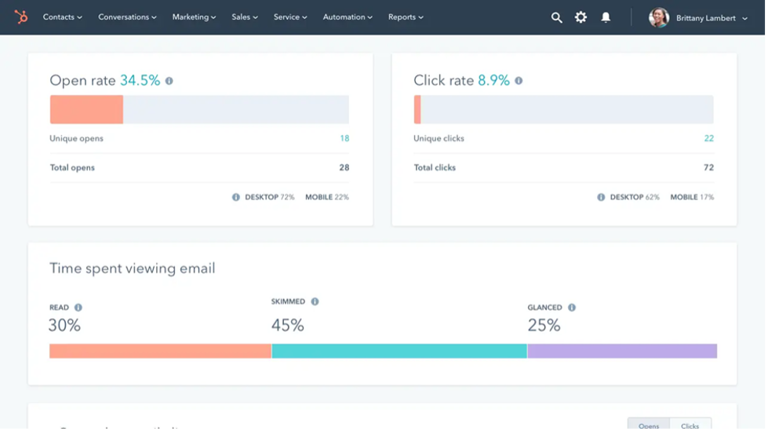This screenshot has width=768, height=431.
Task: Click the orange Open rate bar fill
Action: click(87, 110)
